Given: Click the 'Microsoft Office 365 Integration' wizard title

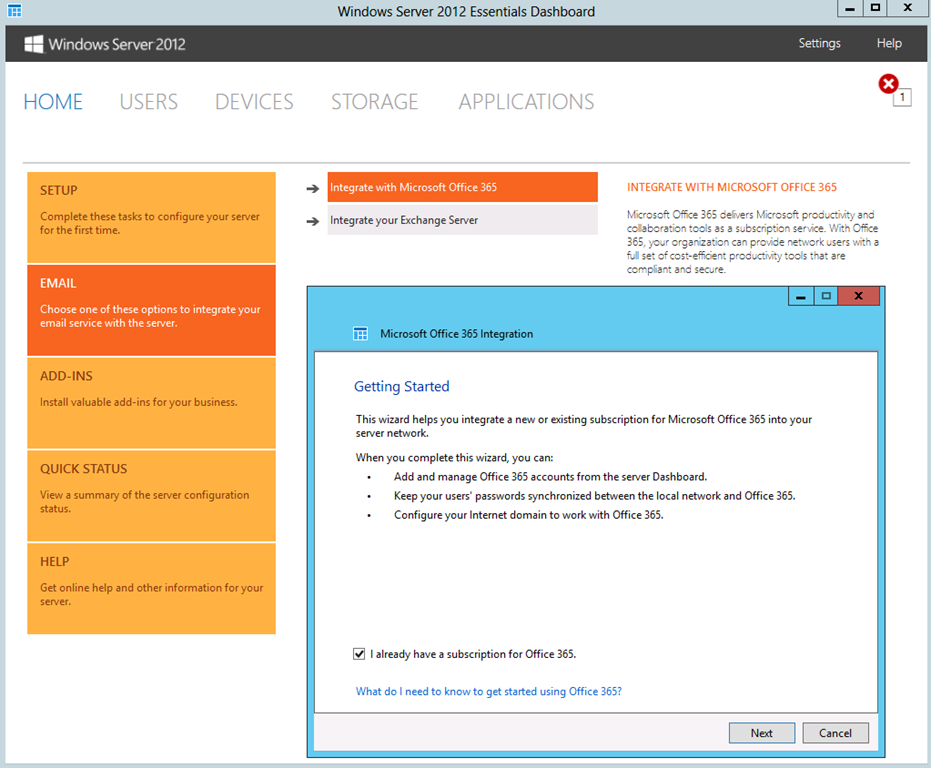Looking at the screenshot, I should (457, 334).
